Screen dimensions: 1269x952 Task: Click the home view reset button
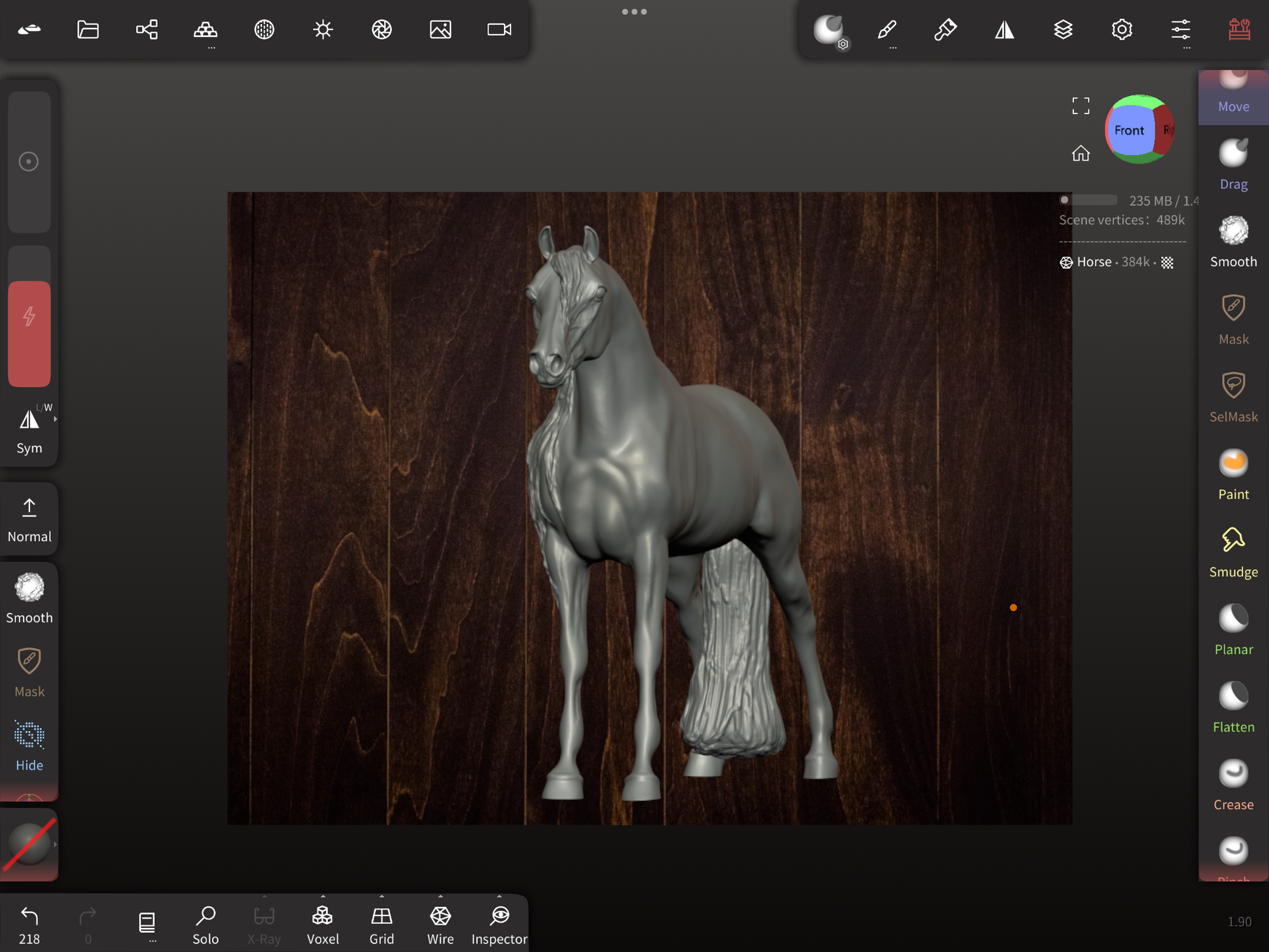coord(1081,153)
